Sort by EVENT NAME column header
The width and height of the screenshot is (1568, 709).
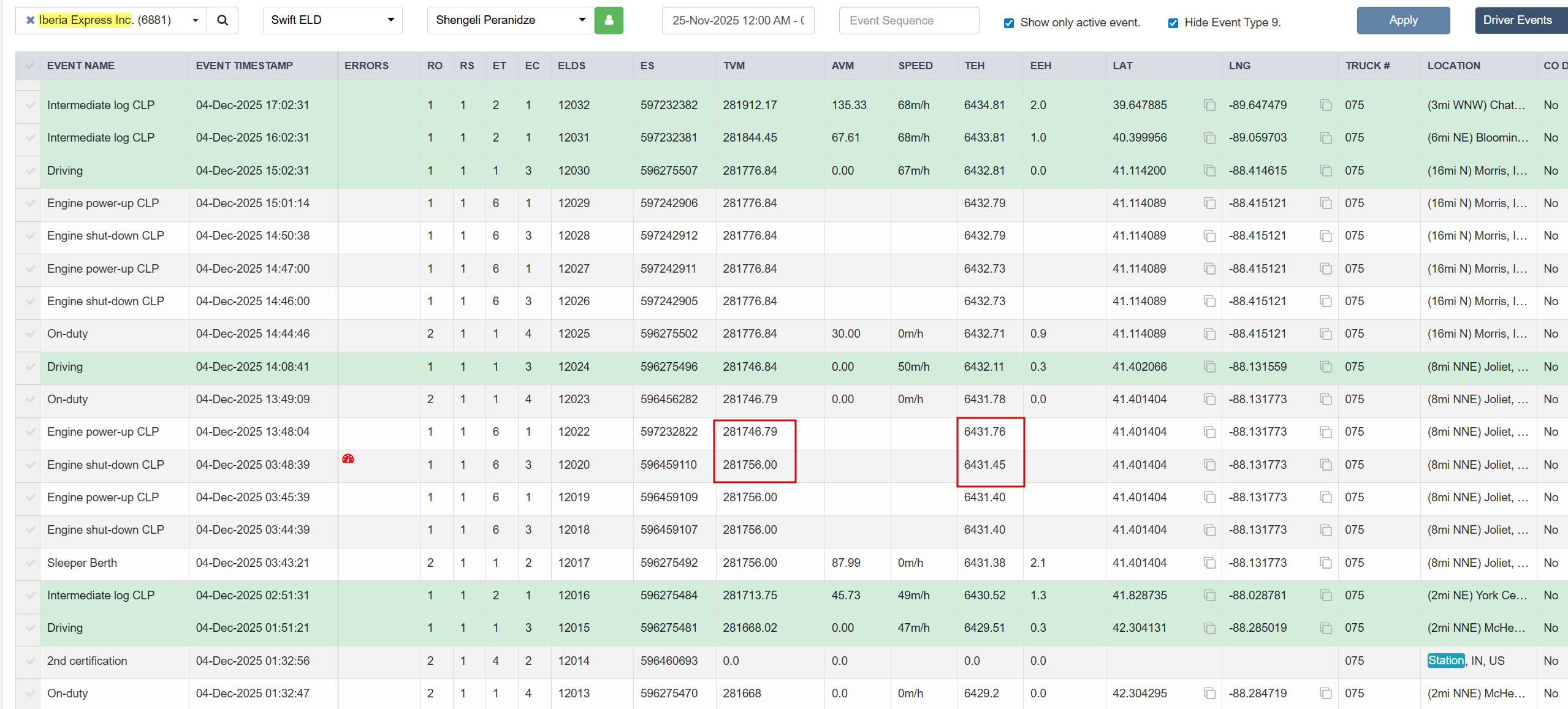click(x=81, y=66)
